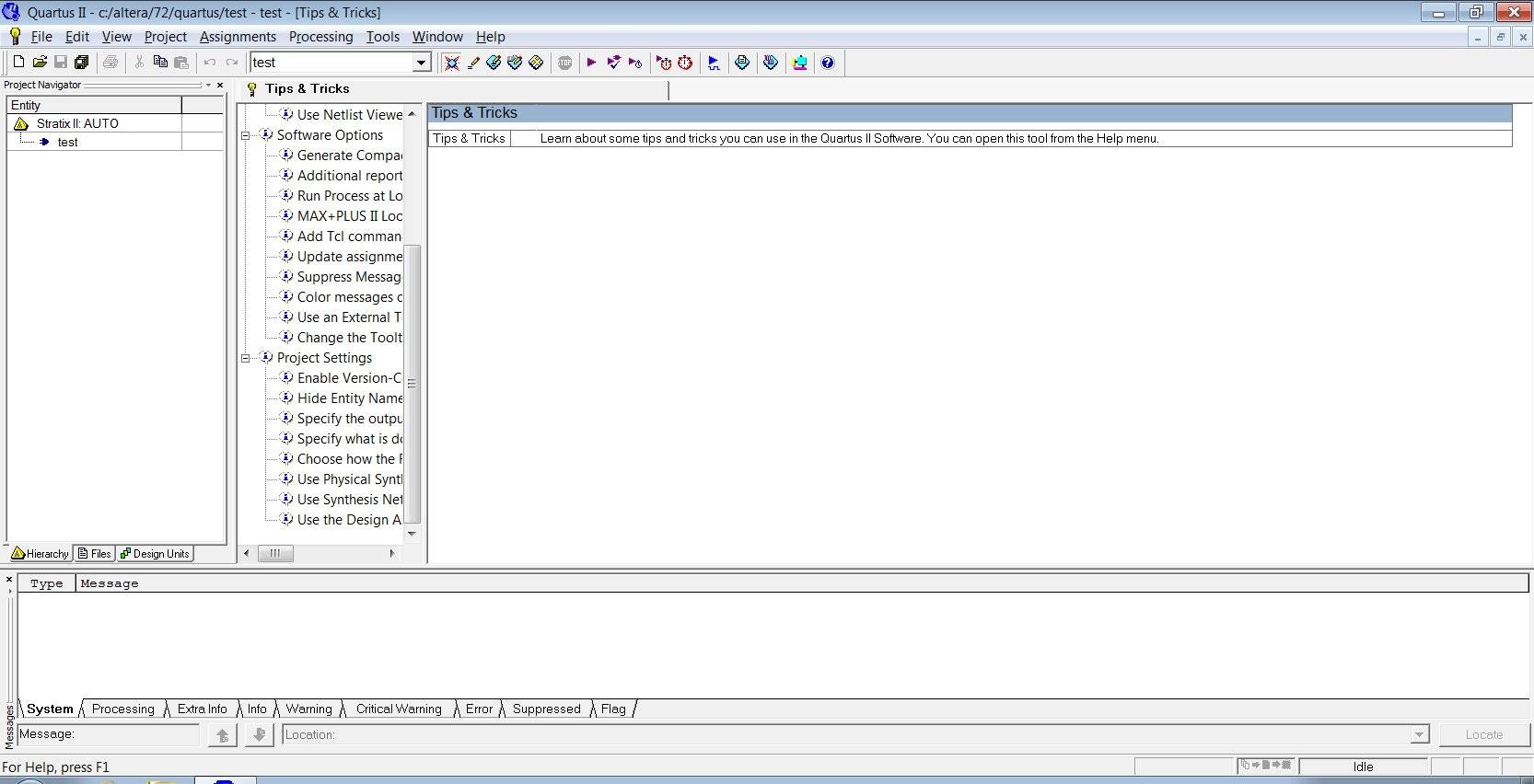Image resolution: width=1534 pixels, height=784 pixels.
Task: Select the Extra Info messages tab
Action: pyautogui.click(x=202, y=709)
